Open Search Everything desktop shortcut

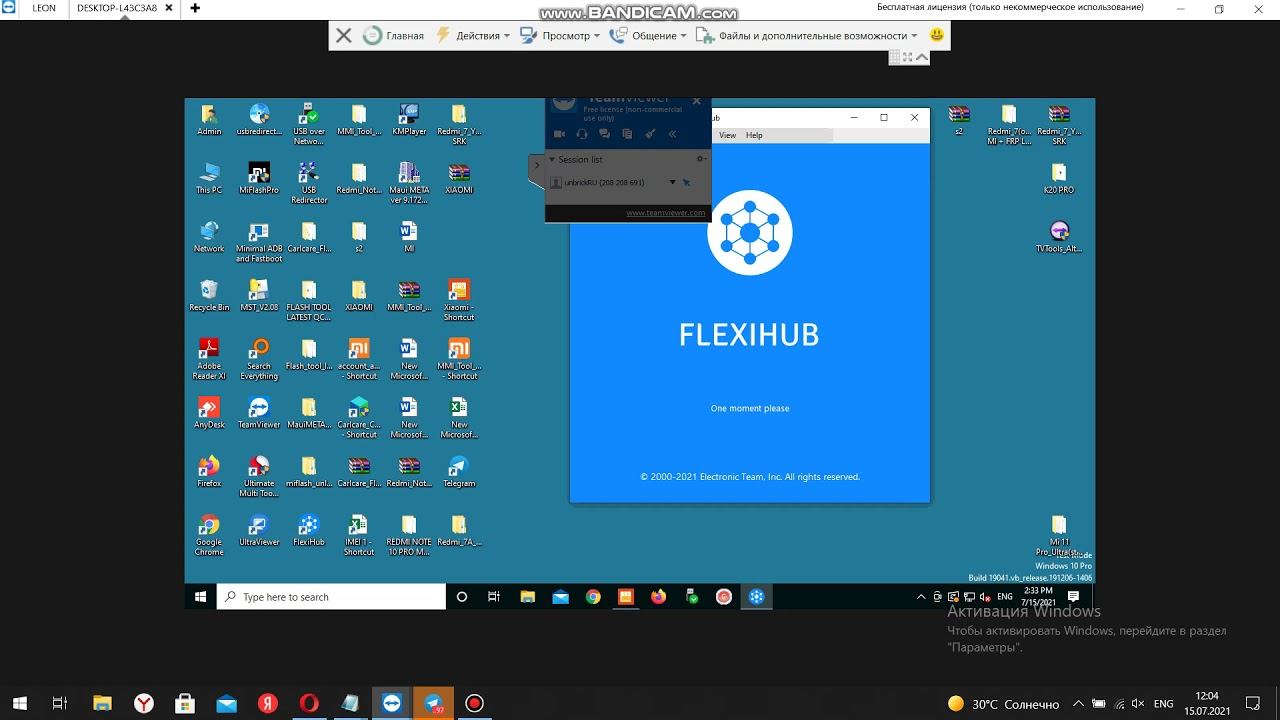click(x=259, y=359)
